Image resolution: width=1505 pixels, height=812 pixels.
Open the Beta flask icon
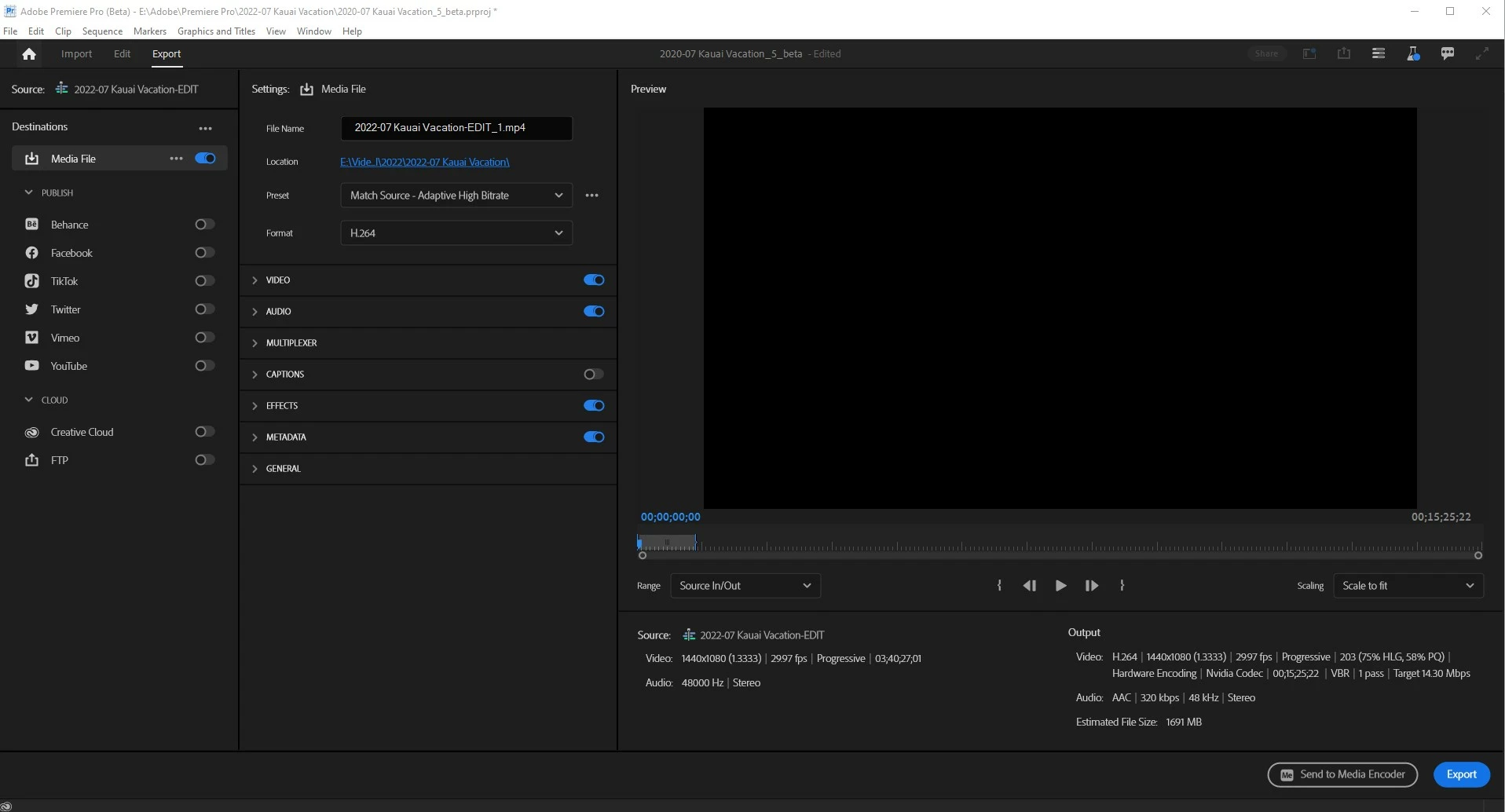1413,53
